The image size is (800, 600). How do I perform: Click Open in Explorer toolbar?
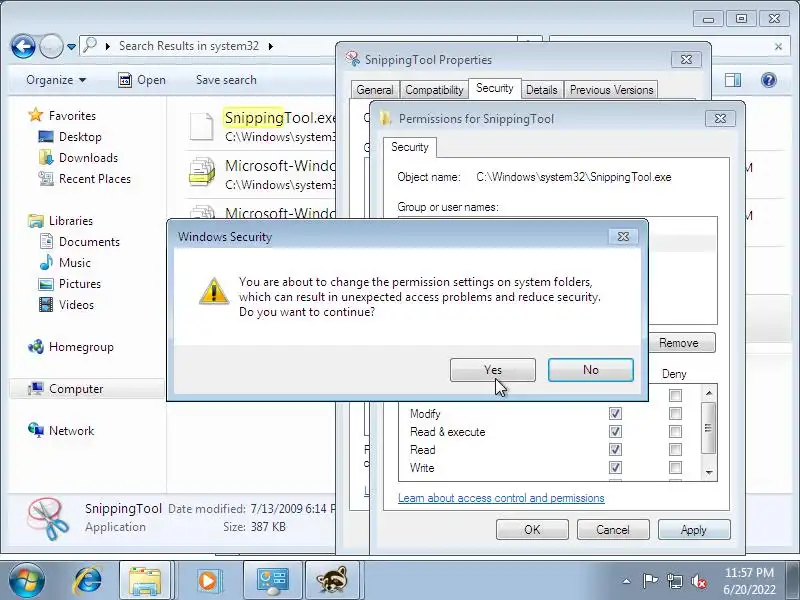coord(142,80)
